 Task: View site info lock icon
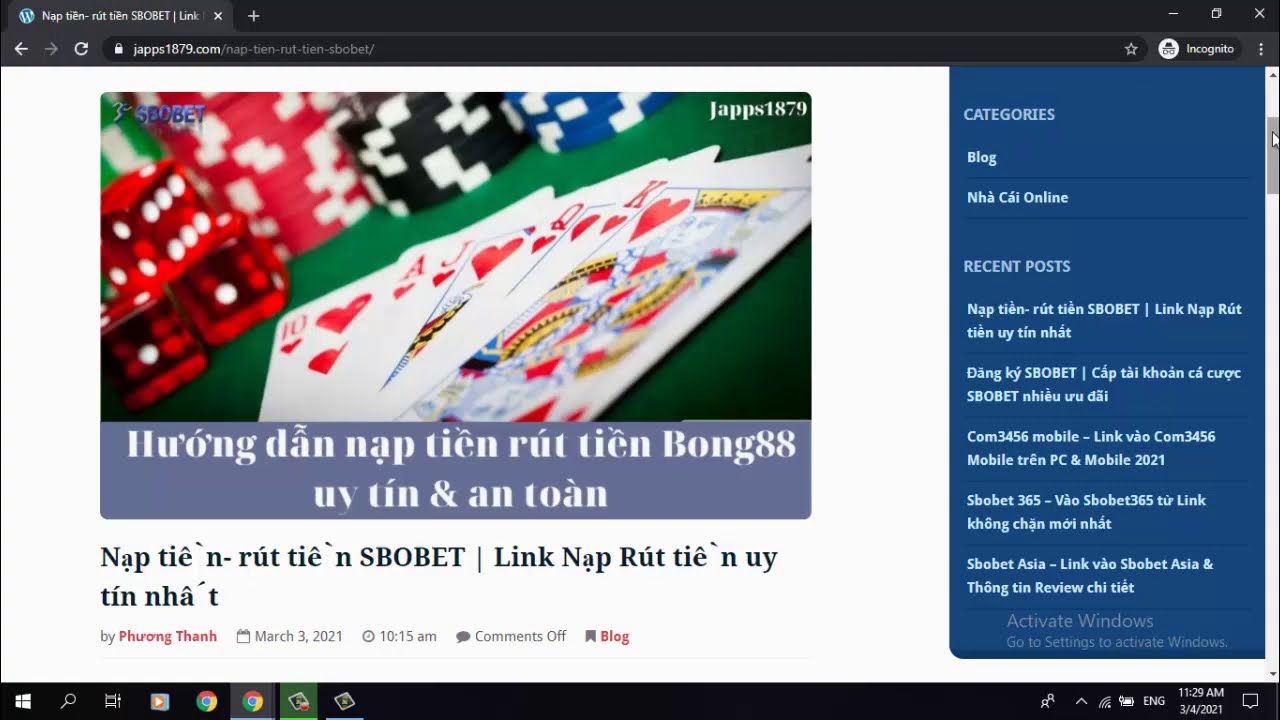[x=119, y=48]
